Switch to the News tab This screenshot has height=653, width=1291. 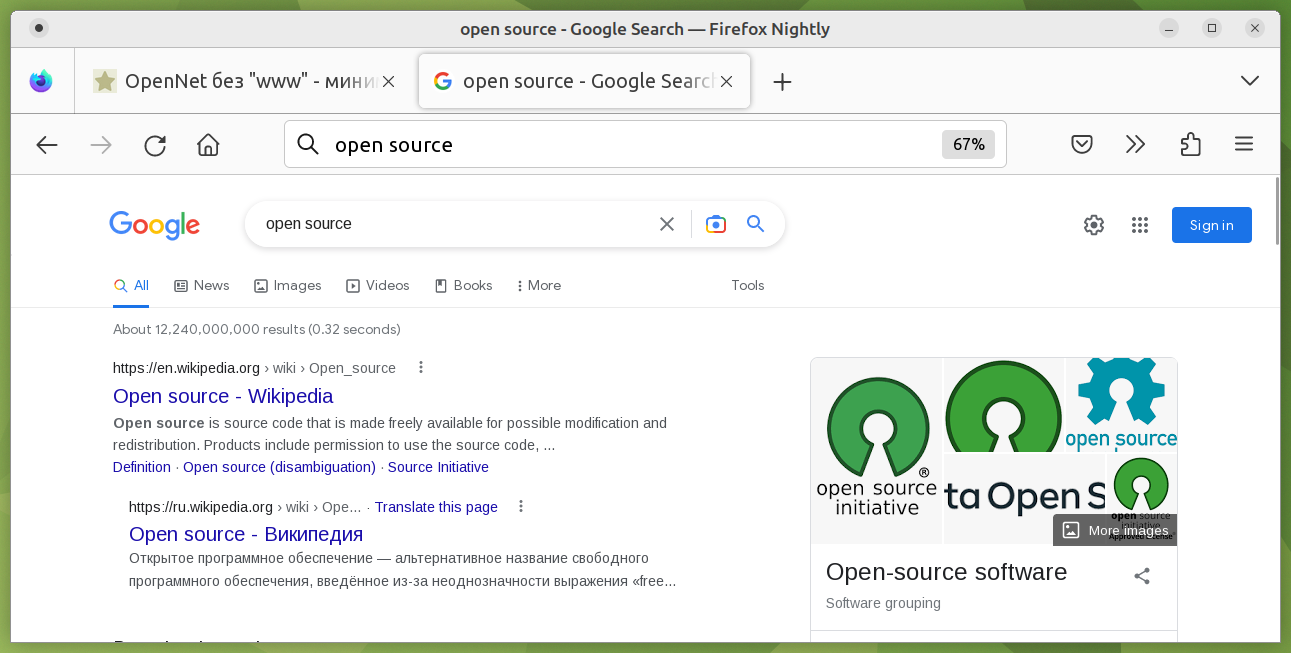click(x=202, y=285)
